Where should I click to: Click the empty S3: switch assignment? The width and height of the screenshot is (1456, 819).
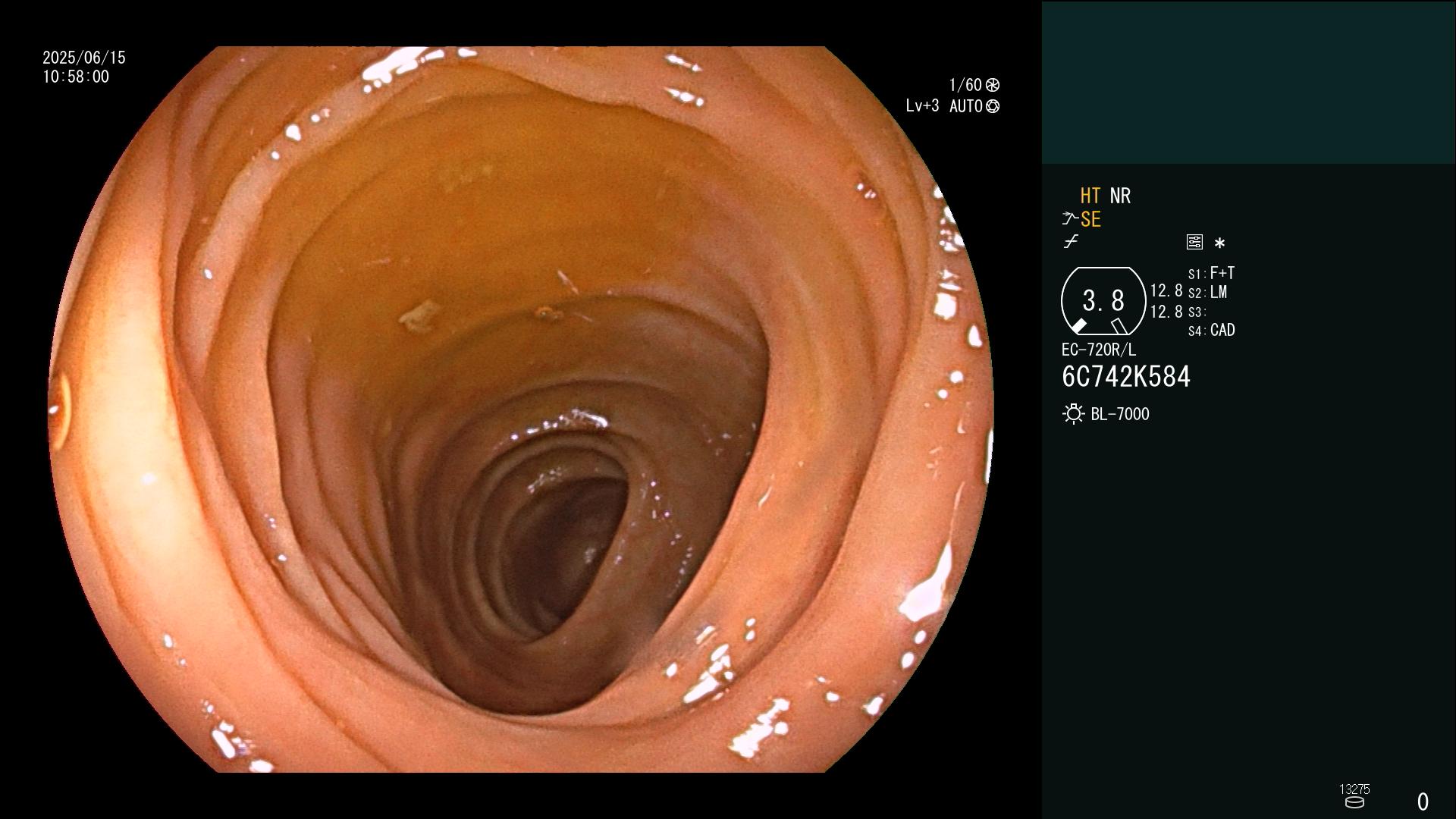point(1197,312)
